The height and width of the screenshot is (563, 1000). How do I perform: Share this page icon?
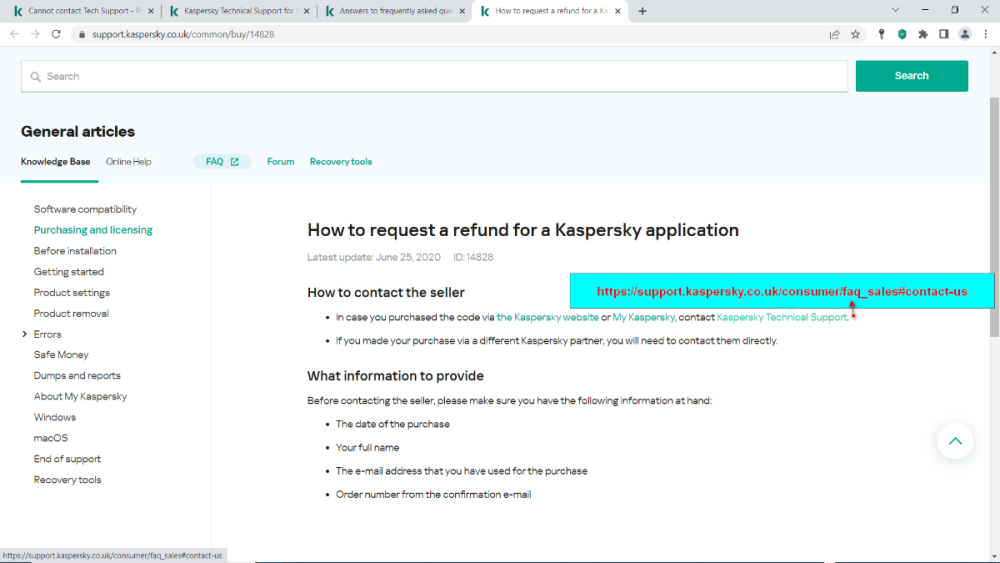tap(834, 34)
